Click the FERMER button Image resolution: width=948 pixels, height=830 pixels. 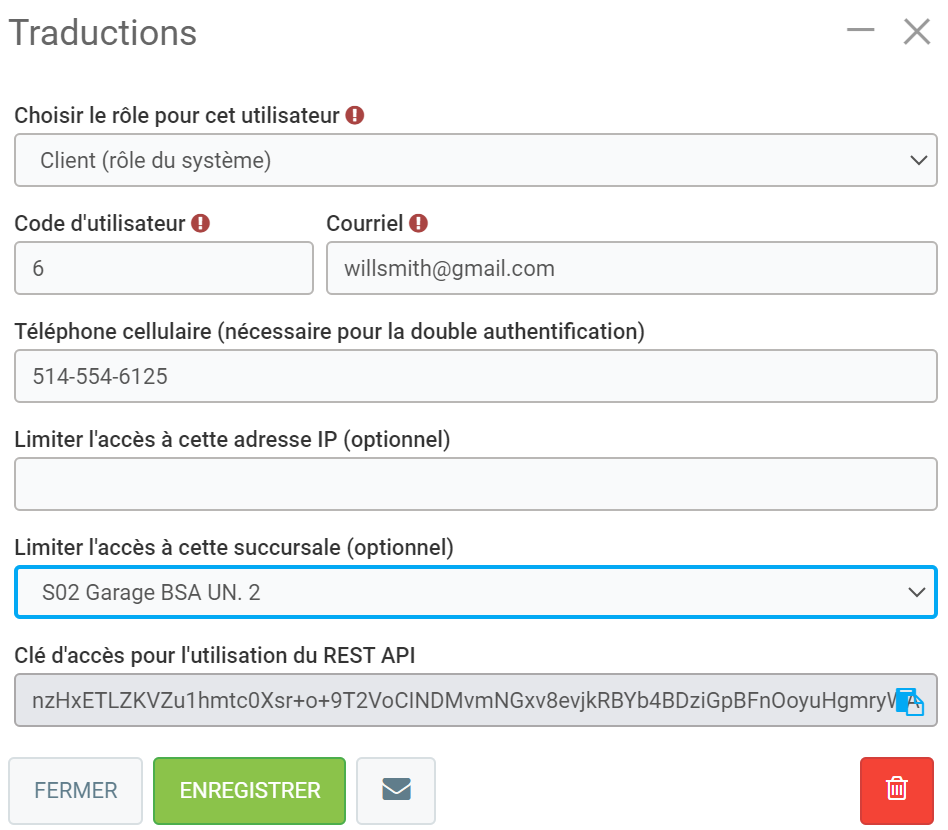(76, 790)
